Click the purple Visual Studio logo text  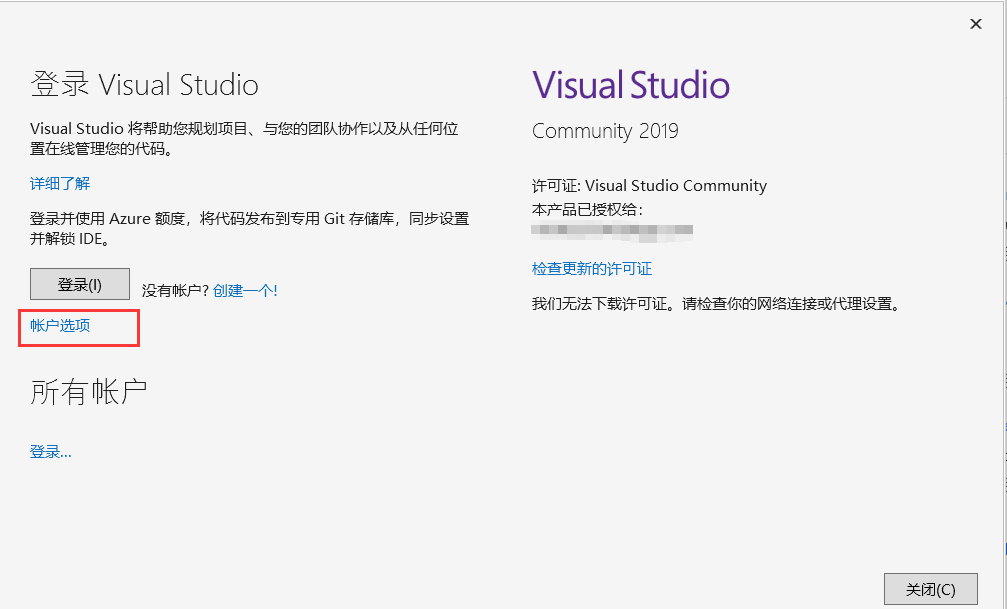[630, 84]
